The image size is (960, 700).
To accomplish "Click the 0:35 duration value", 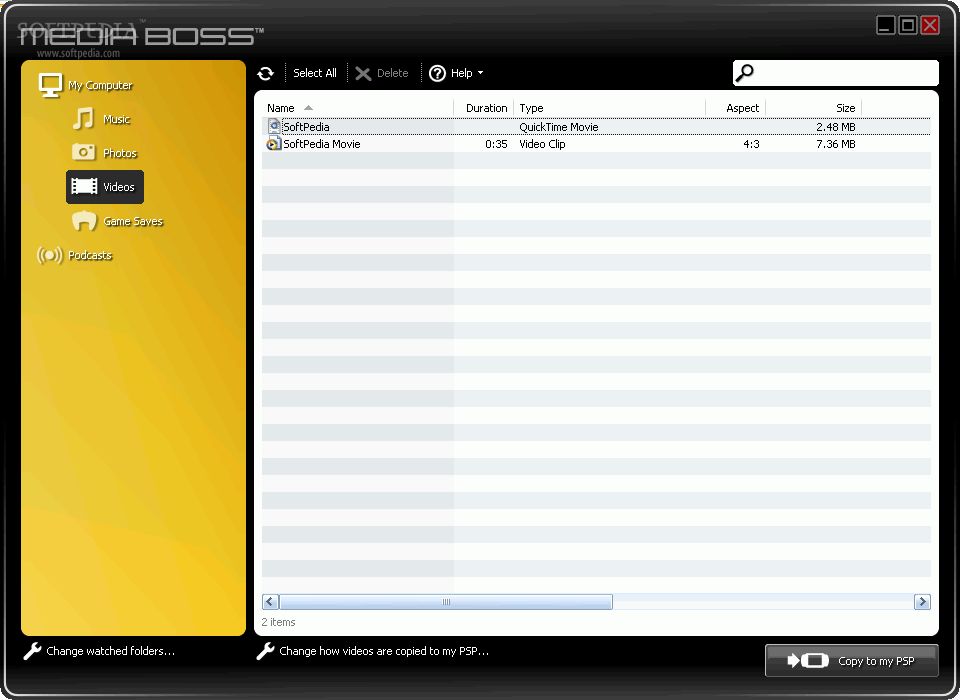I will (496, 144).
